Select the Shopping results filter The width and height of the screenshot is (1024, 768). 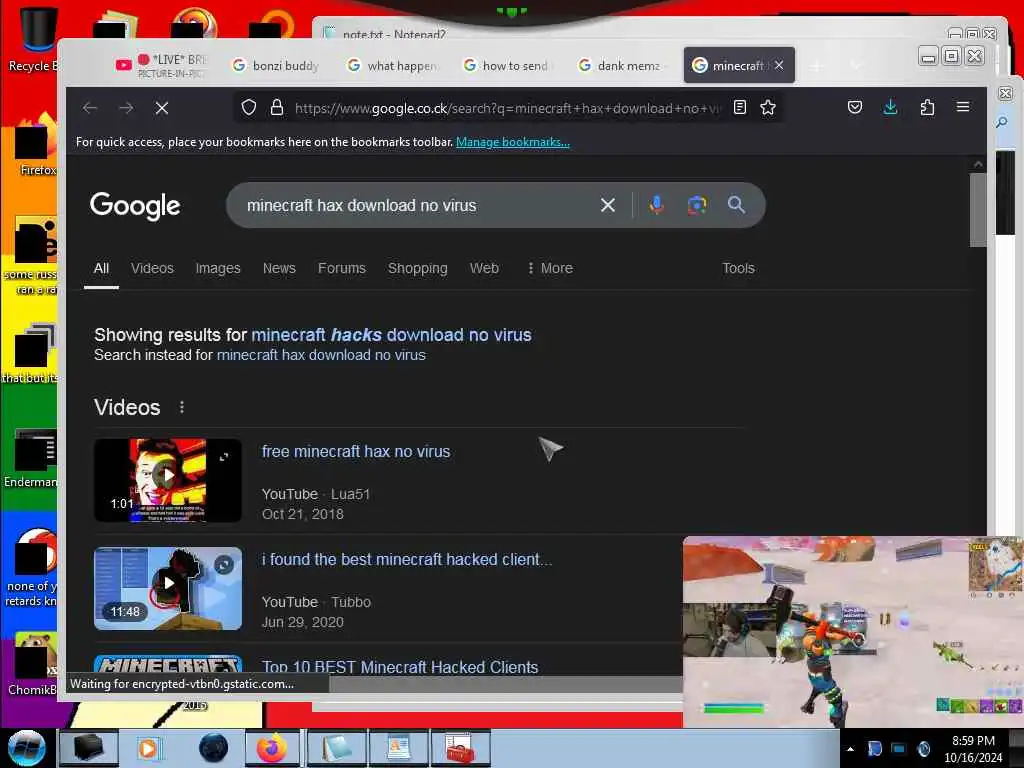coord(418,268)
